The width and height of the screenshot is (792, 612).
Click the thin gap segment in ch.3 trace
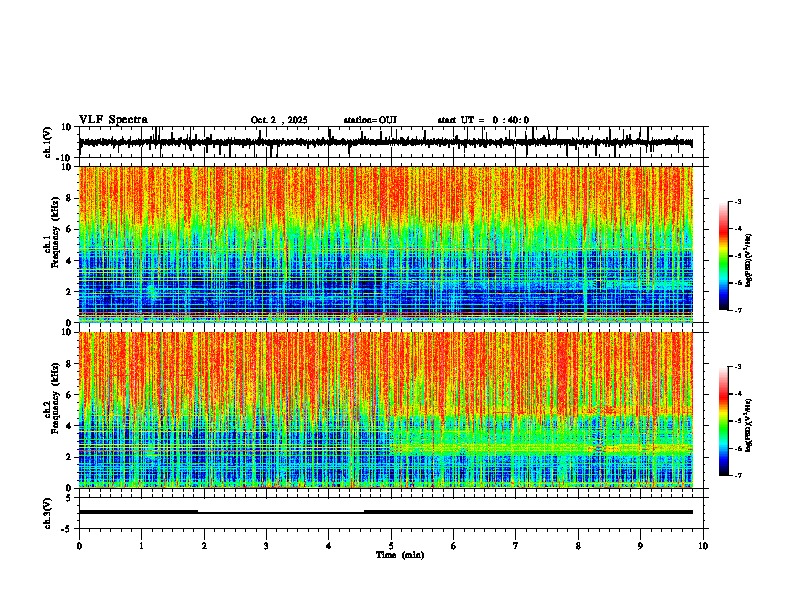click(x=281, y=513)
